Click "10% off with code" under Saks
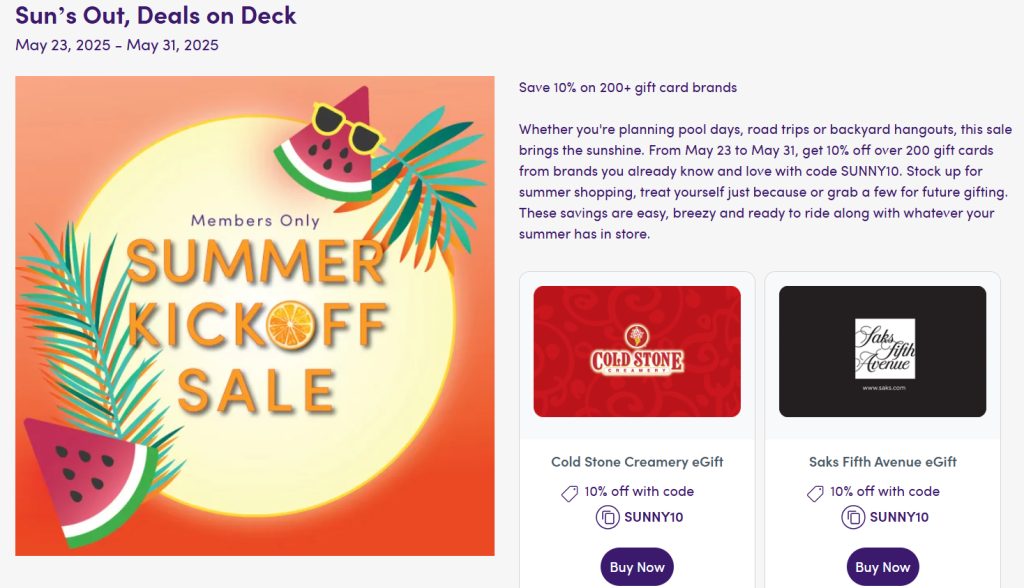 pos(884,491)
